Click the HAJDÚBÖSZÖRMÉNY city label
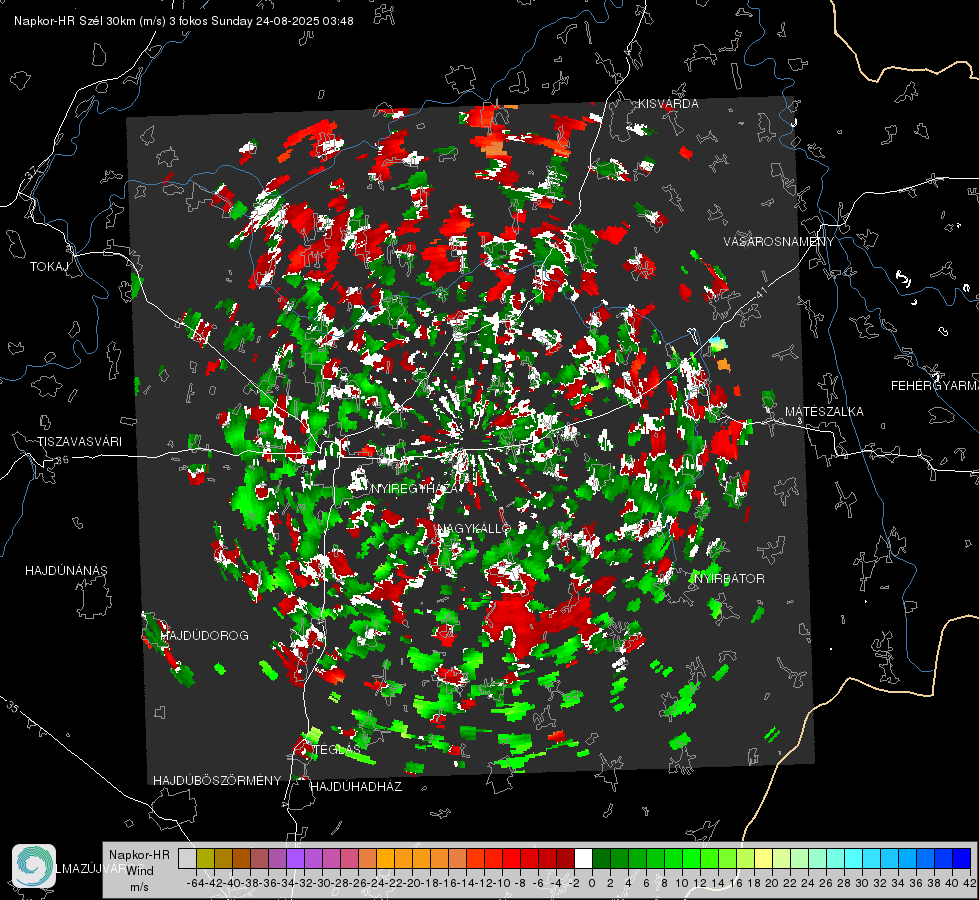 217,781
